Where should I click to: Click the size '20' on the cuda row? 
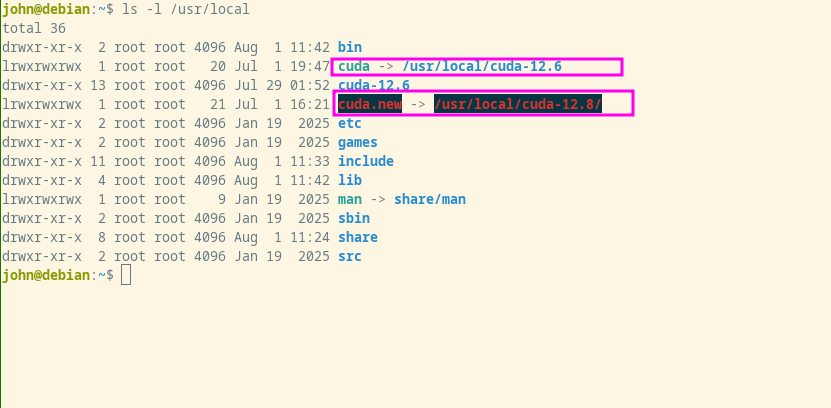[218, 67]
